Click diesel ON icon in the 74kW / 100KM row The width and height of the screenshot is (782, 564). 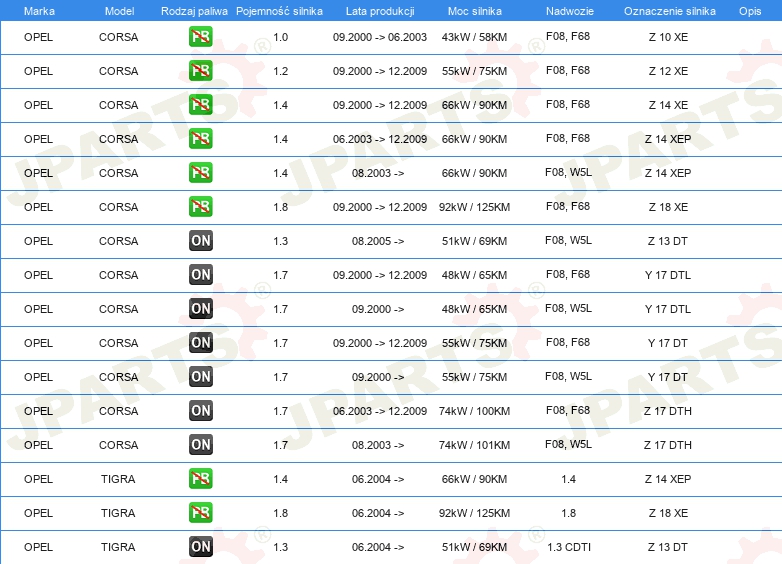click(200, 411)
